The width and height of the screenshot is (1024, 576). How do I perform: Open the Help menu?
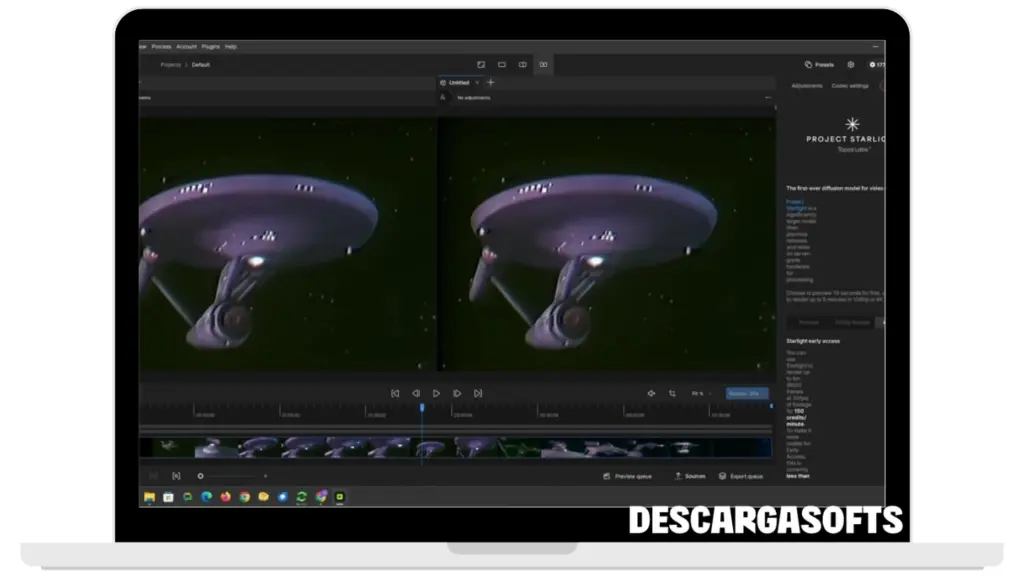(x=231, y=47)
